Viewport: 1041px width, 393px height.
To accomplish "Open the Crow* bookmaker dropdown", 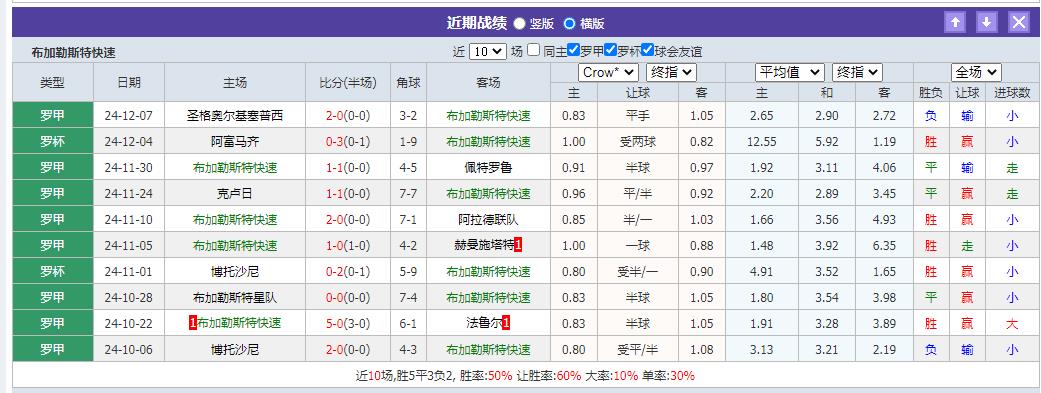I will (608, 72).
